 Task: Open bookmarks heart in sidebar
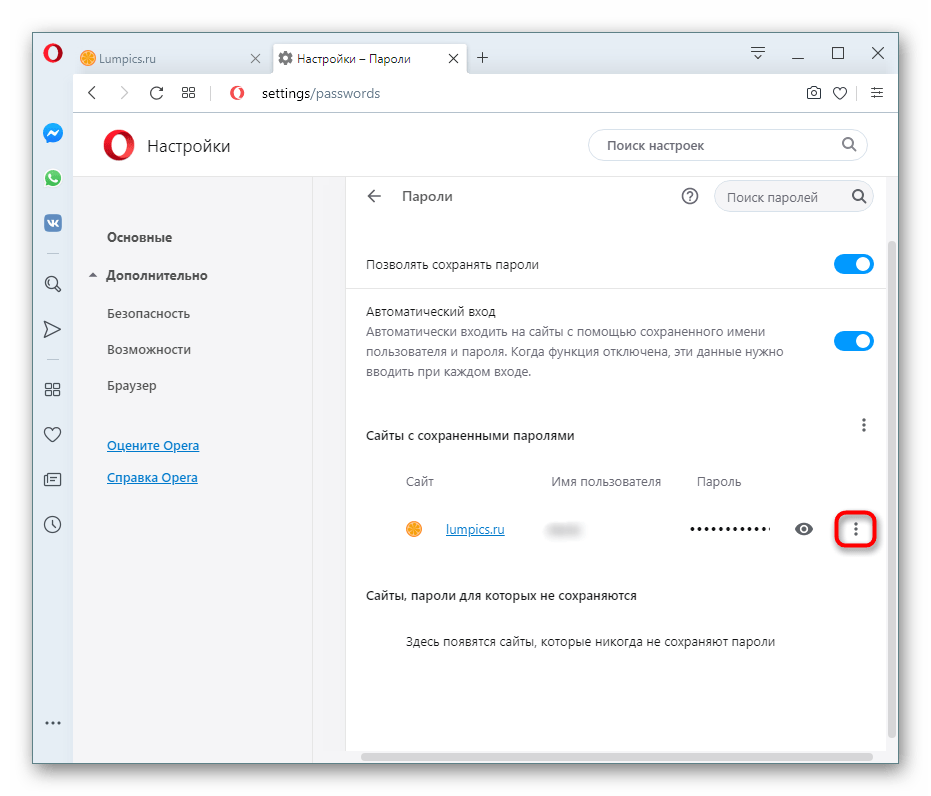pos(52,435)
